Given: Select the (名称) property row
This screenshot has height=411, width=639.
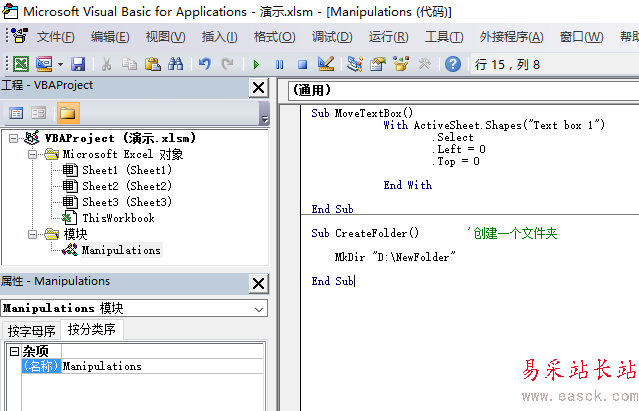Looking at the screenshot, I should tap(41, 366).
